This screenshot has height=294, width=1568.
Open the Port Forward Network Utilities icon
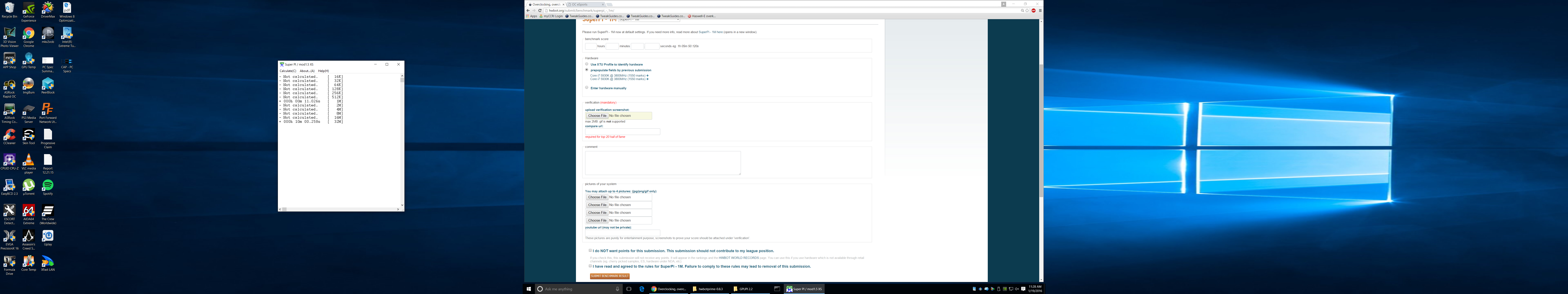coord(48,113)
